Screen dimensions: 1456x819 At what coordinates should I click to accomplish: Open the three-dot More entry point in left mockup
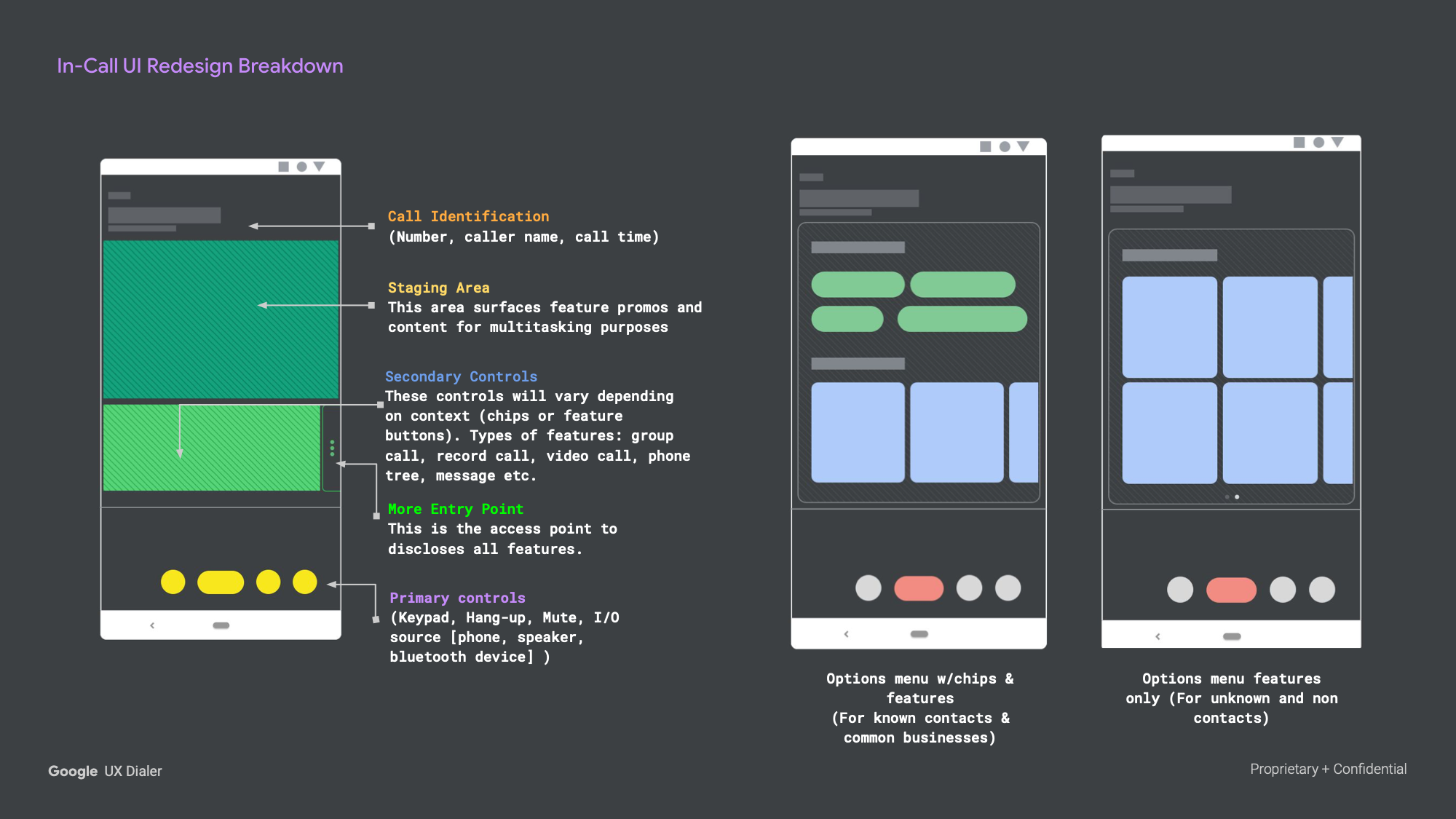coord(332,448)
